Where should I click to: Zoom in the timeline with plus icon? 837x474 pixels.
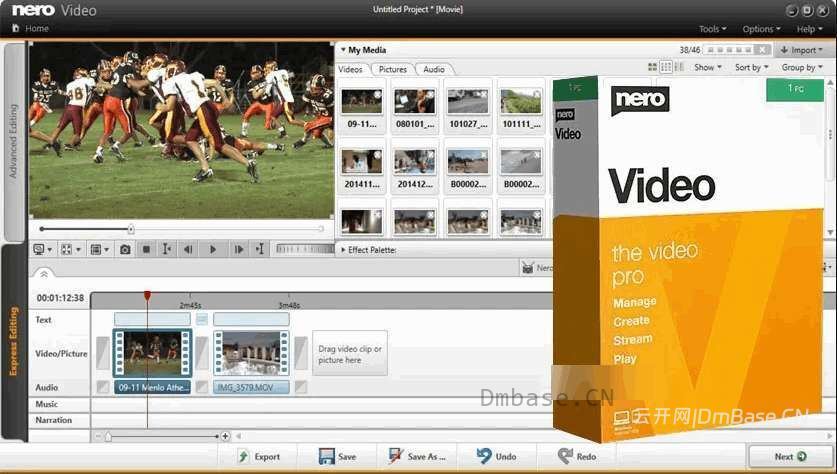(225, 436)
